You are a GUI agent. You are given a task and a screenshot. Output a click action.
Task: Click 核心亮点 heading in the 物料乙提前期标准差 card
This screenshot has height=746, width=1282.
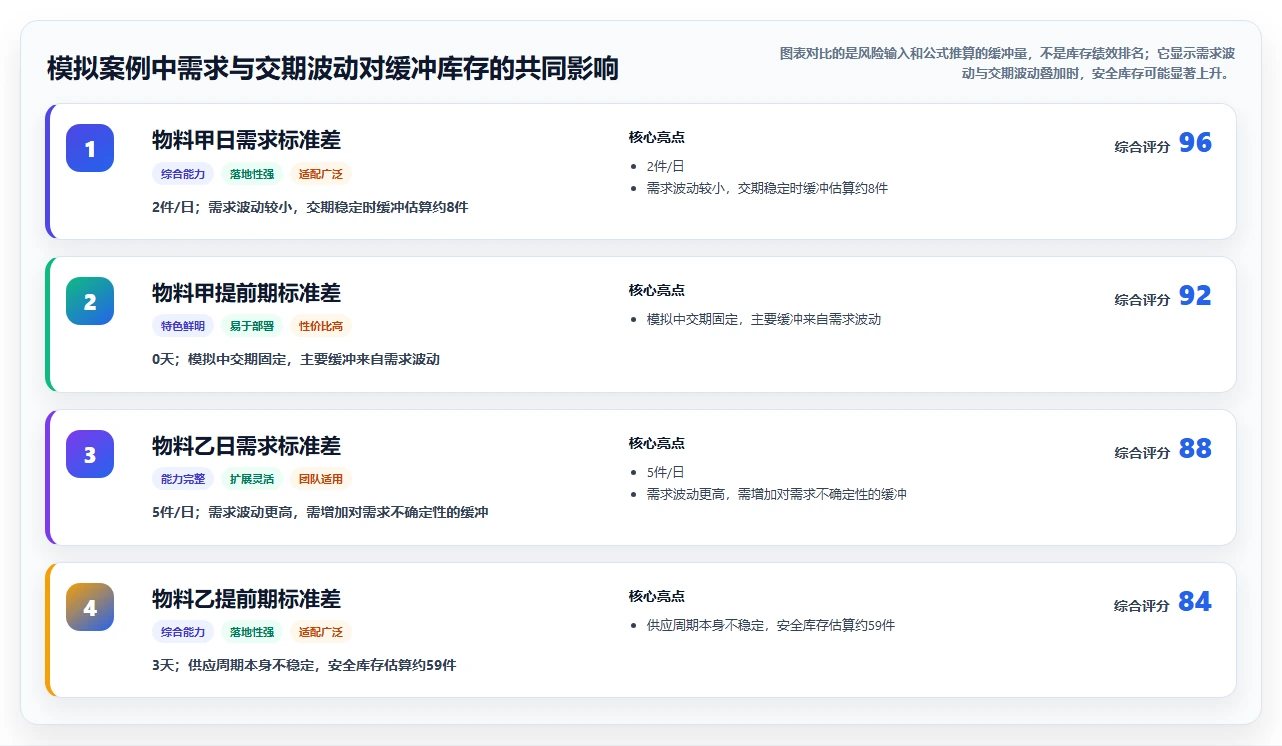[657, 596]
